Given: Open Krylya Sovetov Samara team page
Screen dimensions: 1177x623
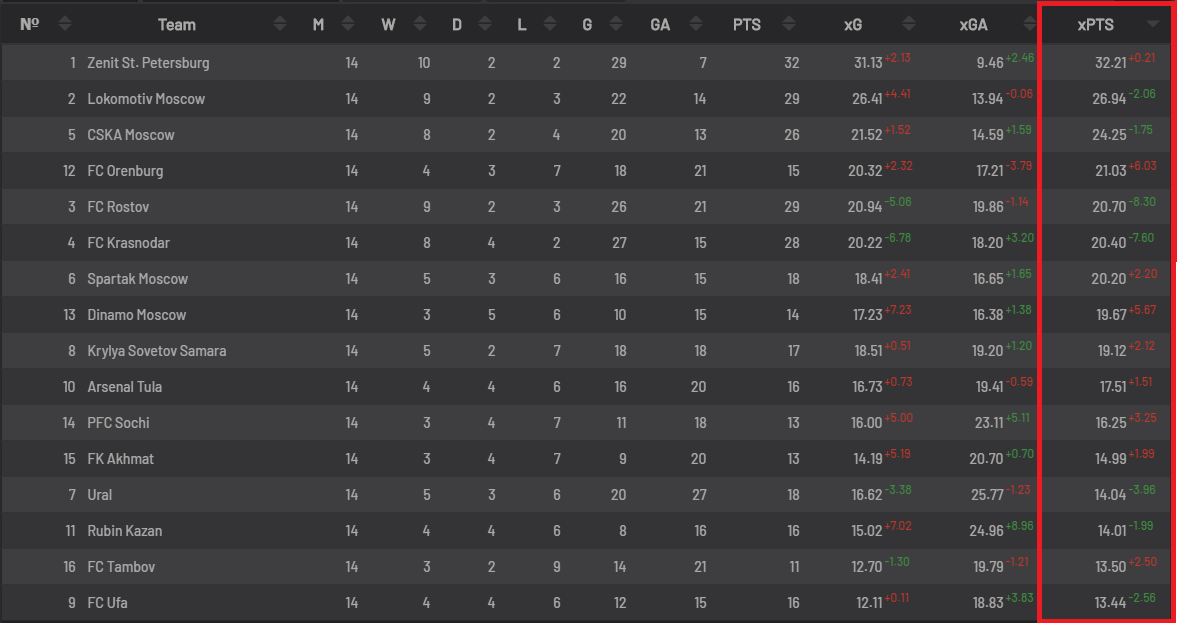Looking at the screenshot, I should pyautogui.click(x=156, y=351).
